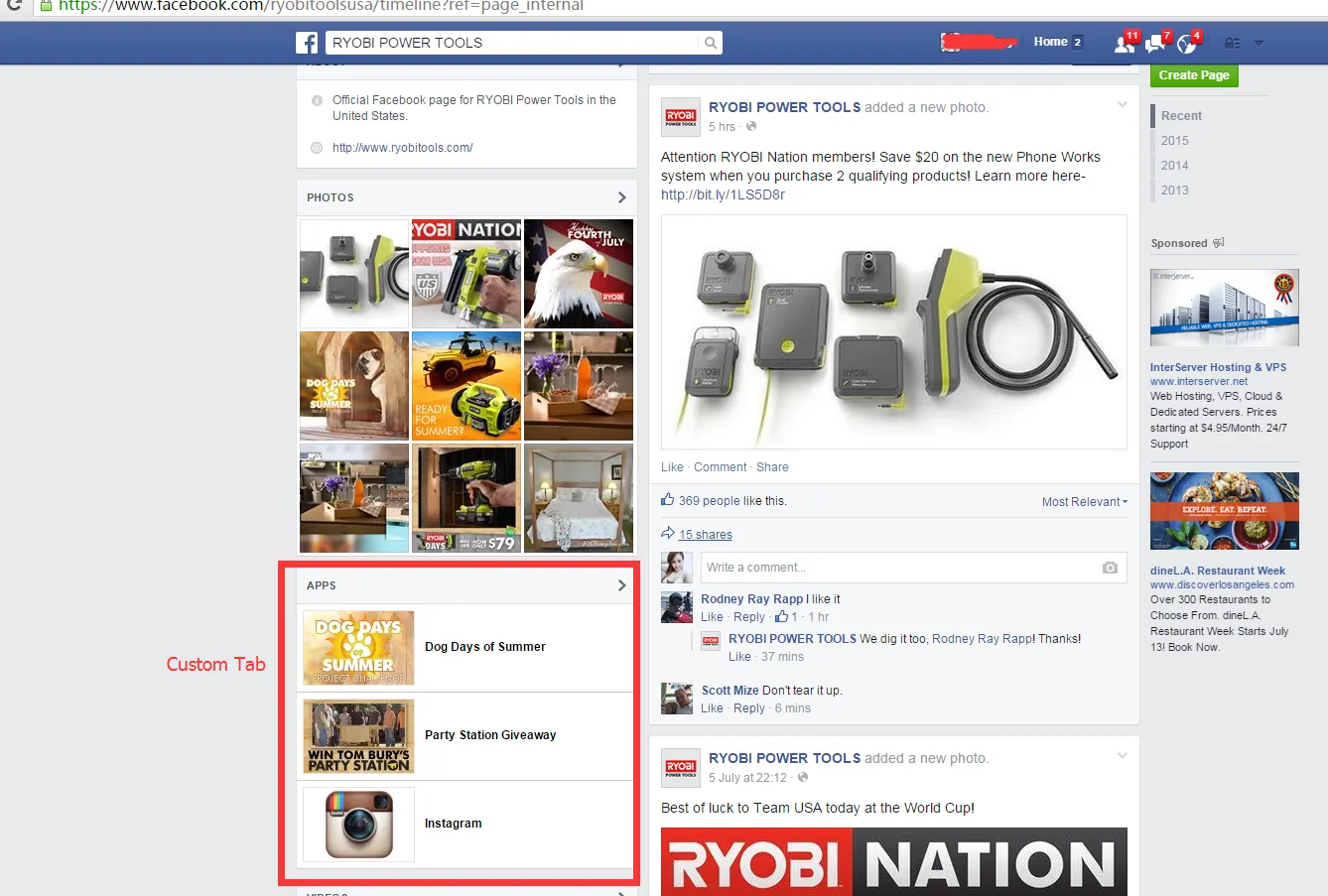Go to Home in the top bar
The image size is (1328, 896).
(1050, 42)
